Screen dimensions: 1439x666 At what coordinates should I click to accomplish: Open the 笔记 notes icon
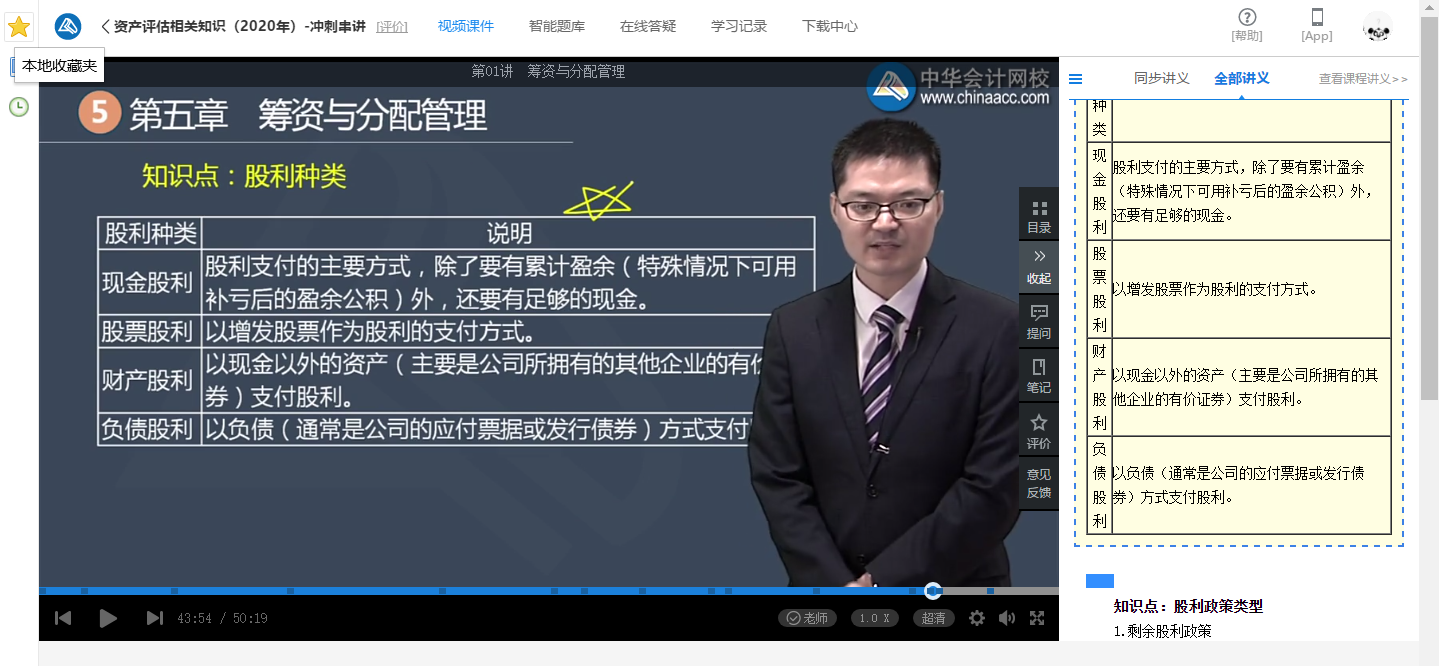click(1039, 376)
